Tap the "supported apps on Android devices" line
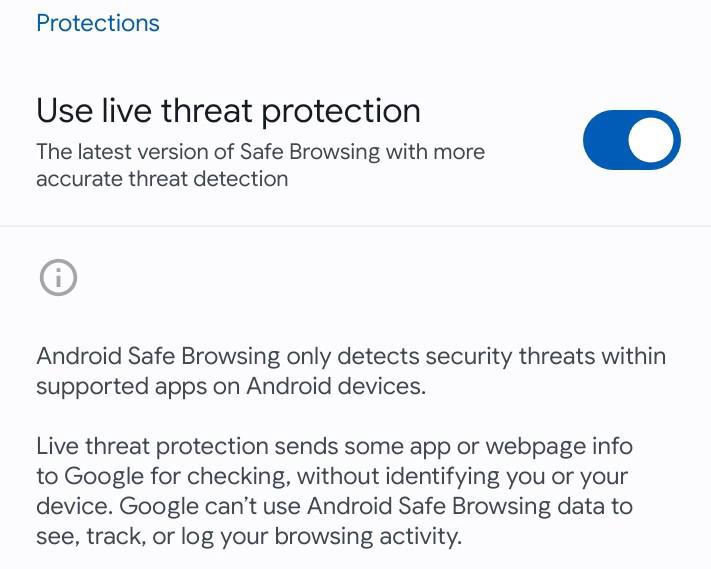This screenshot has height=569, width=711. tap(230, 386)
